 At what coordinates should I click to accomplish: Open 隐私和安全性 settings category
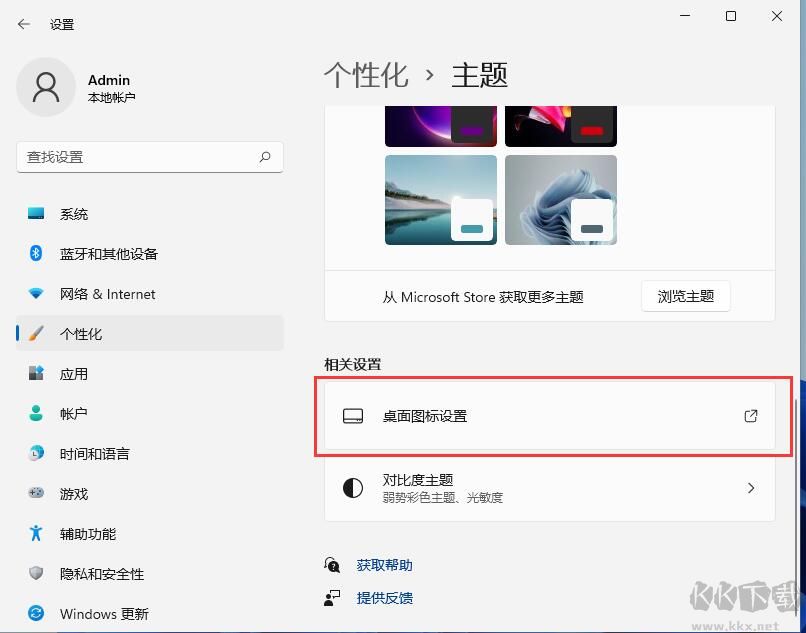point(150,573)
